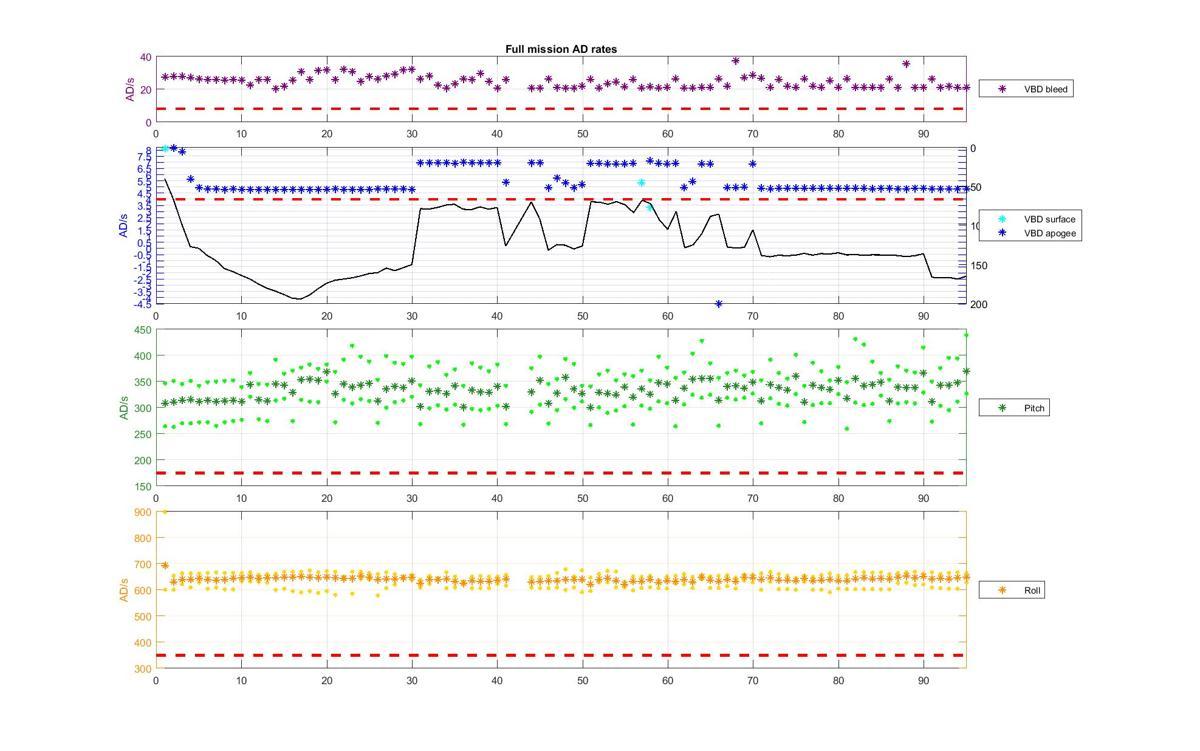Viewport: 1200px width, 751px height.
Task: Click the "50" x-tick under the Roll plot
Action: [x=582, y=680]
